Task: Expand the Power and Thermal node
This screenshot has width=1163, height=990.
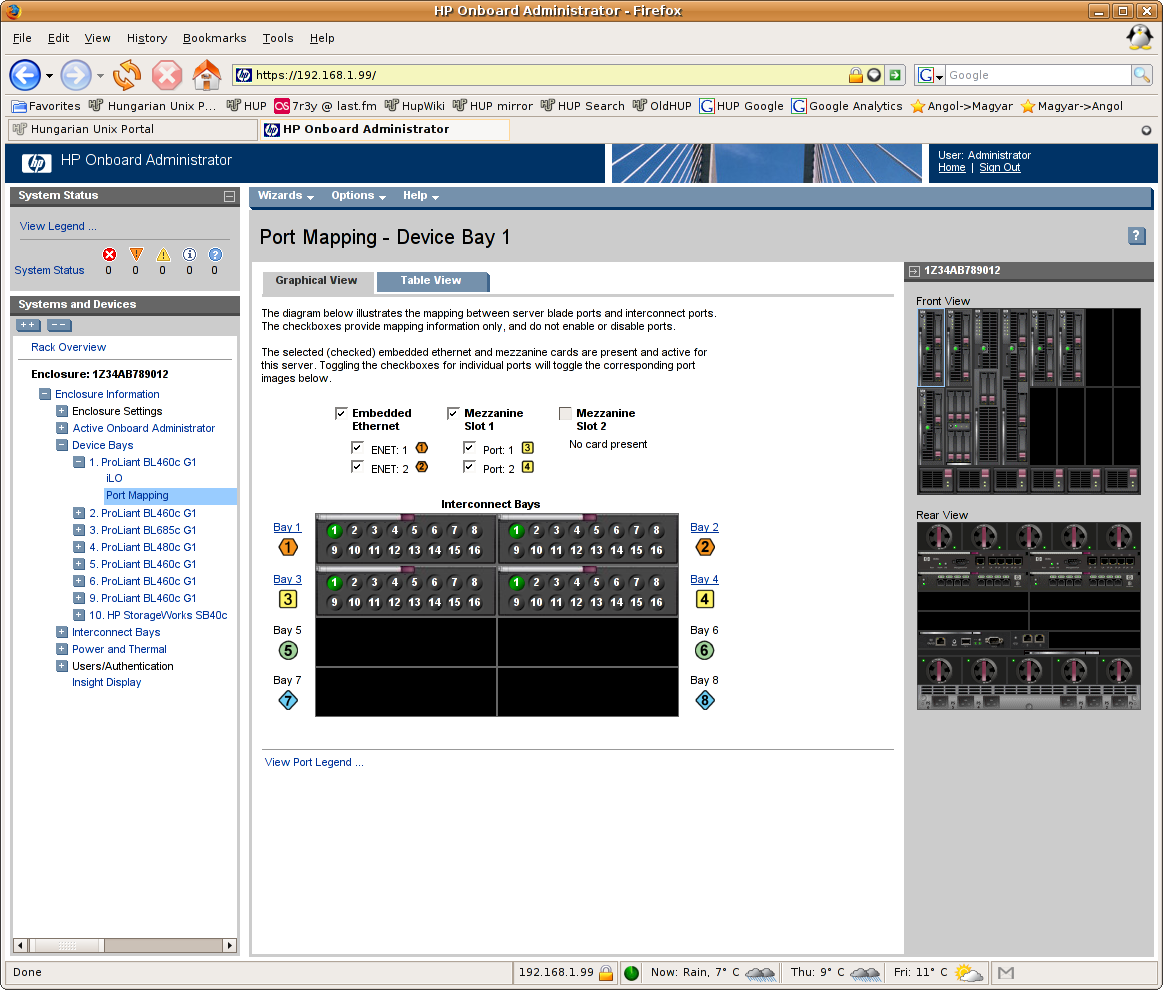Action: [x=62, y=649]
